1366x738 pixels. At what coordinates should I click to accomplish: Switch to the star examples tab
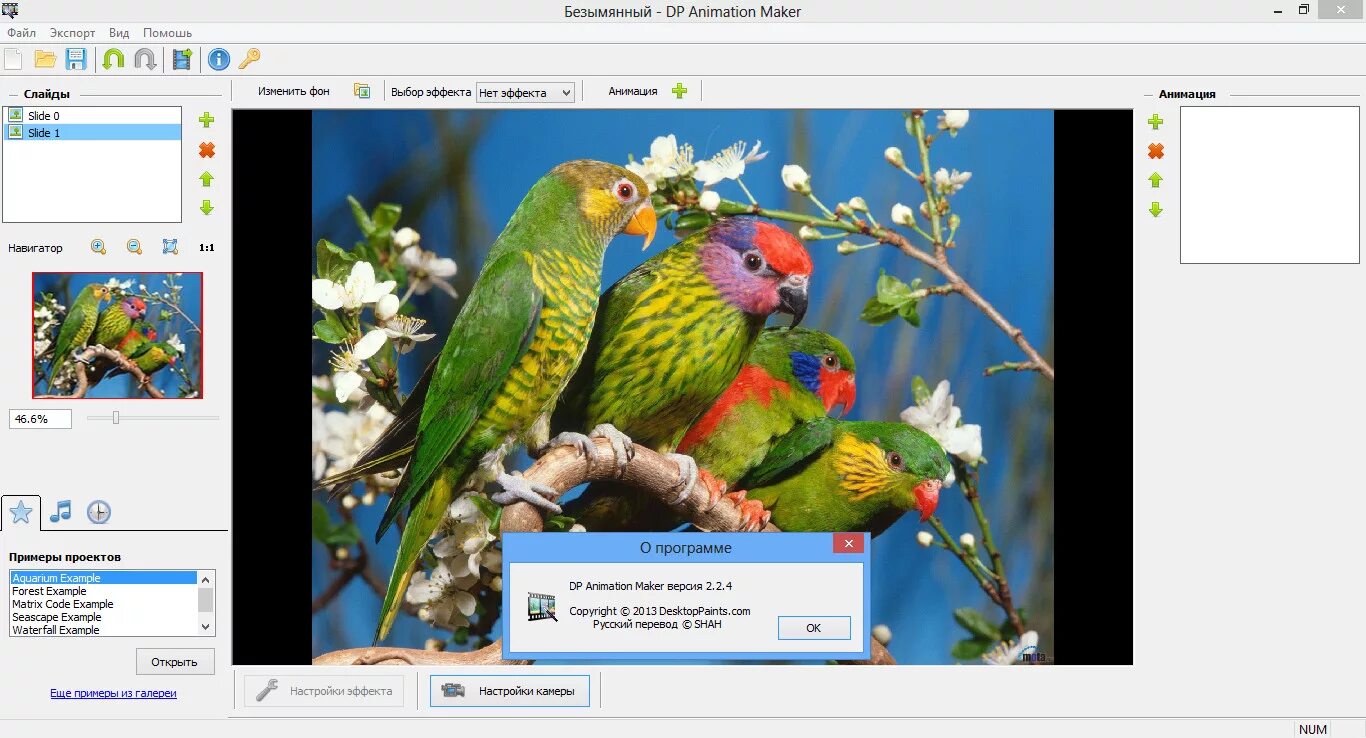[x=21, y=513]
